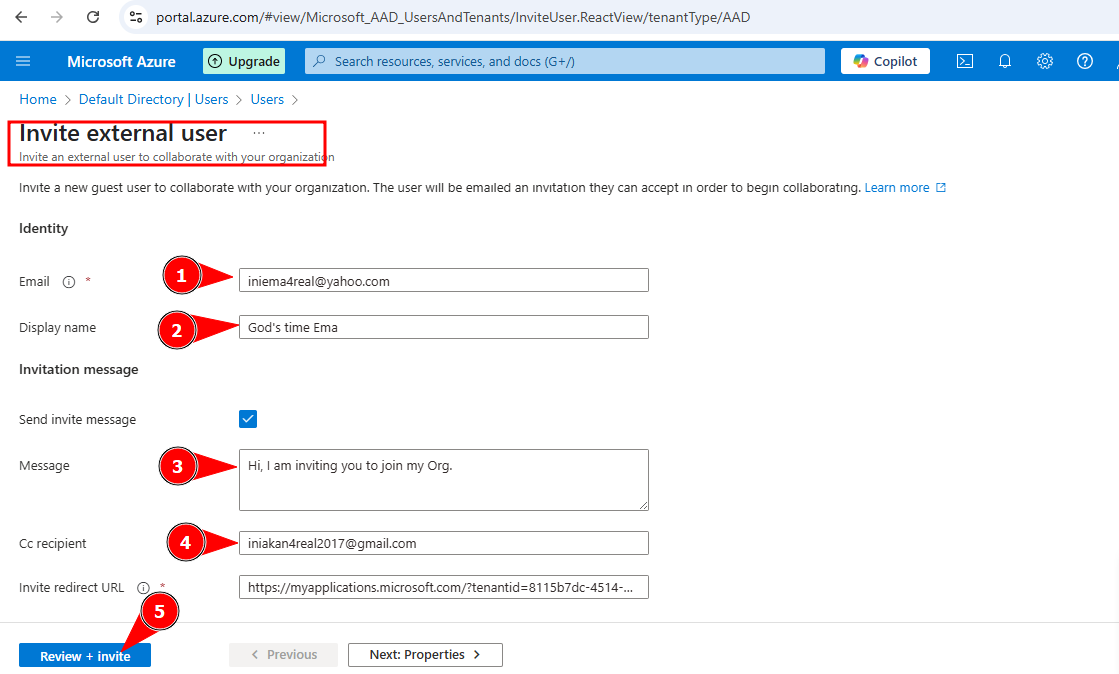Click the Display name label
This screenshot has width=1119, height=674.
(57, 328)
